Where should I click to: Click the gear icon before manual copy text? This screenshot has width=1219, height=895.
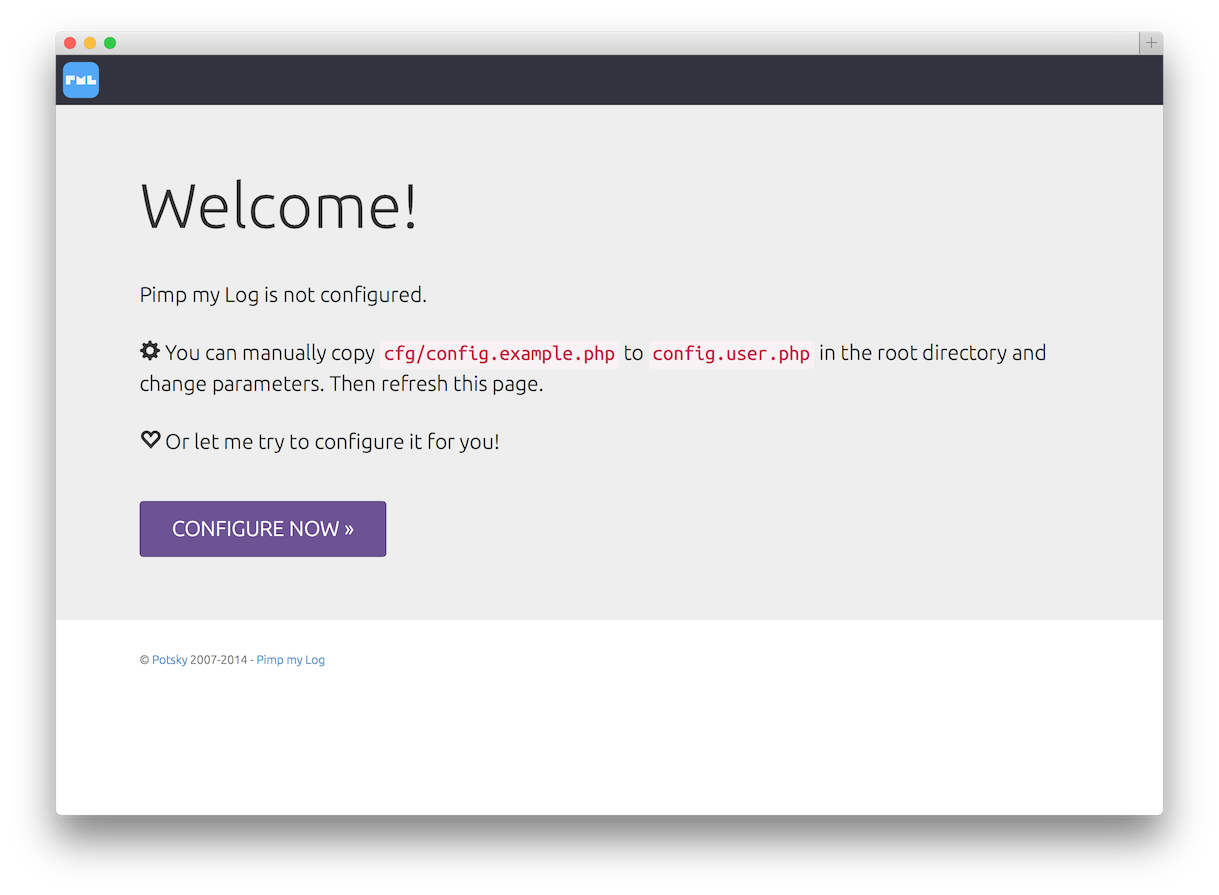pyautogui.click(x=150, y=351)
